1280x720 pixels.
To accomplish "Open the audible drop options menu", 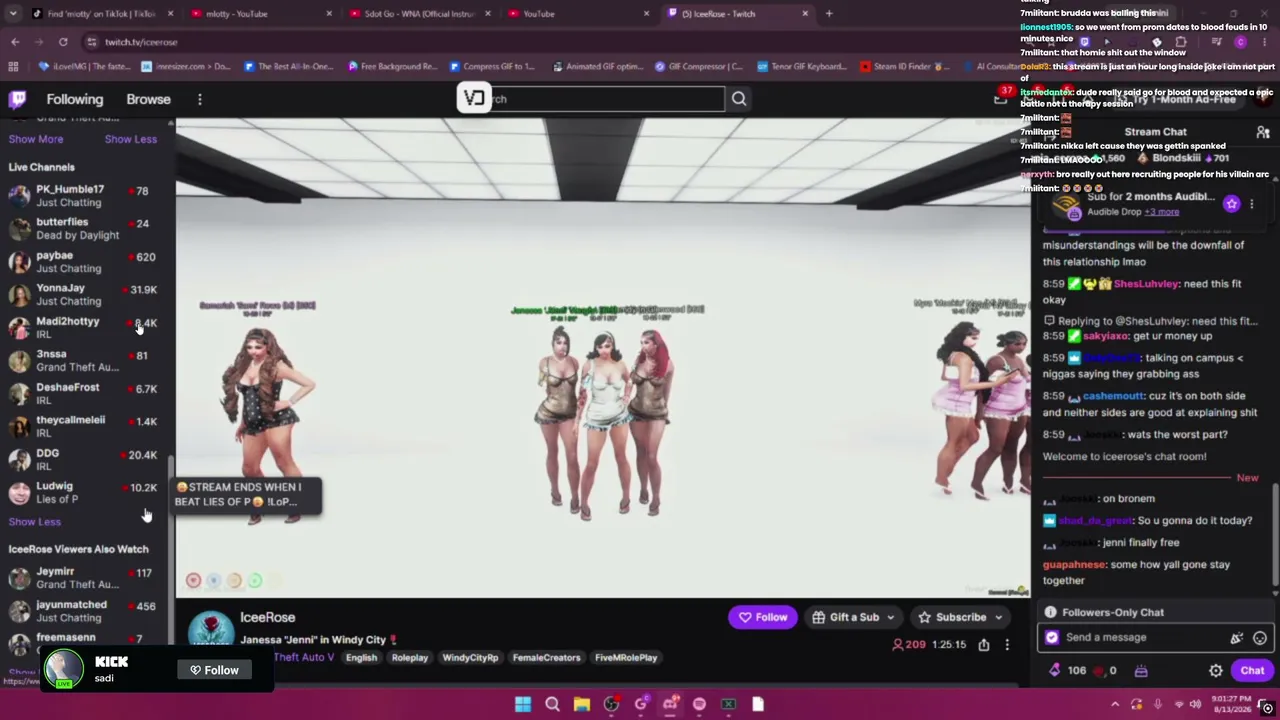I will tap(1251, 204).
